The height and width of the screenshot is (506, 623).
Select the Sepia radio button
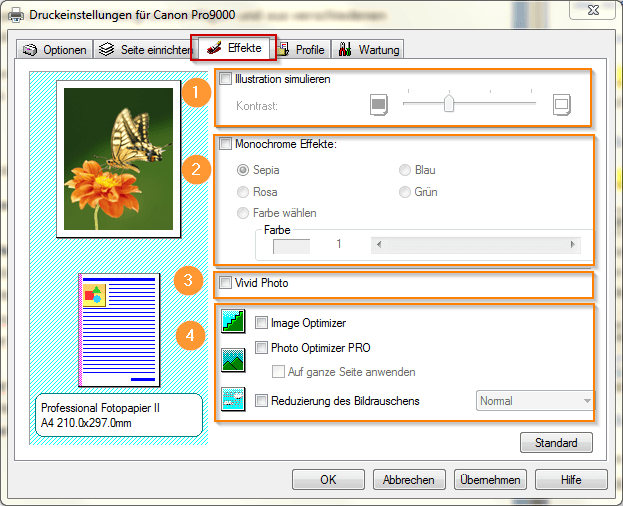tap(243, 170)
